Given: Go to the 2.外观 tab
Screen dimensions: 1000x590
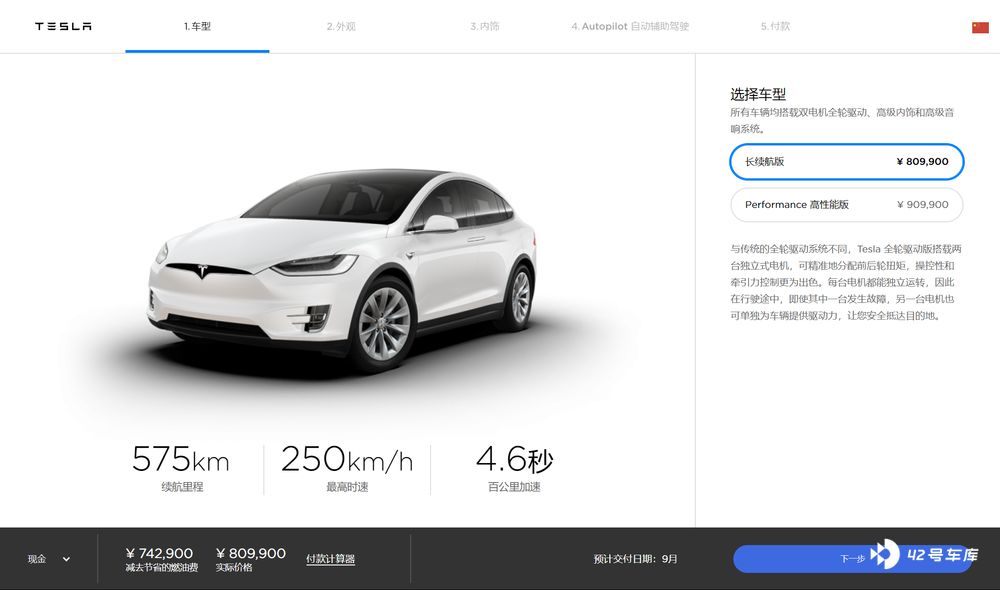Looking at the screenshot, I should (341, 26).
